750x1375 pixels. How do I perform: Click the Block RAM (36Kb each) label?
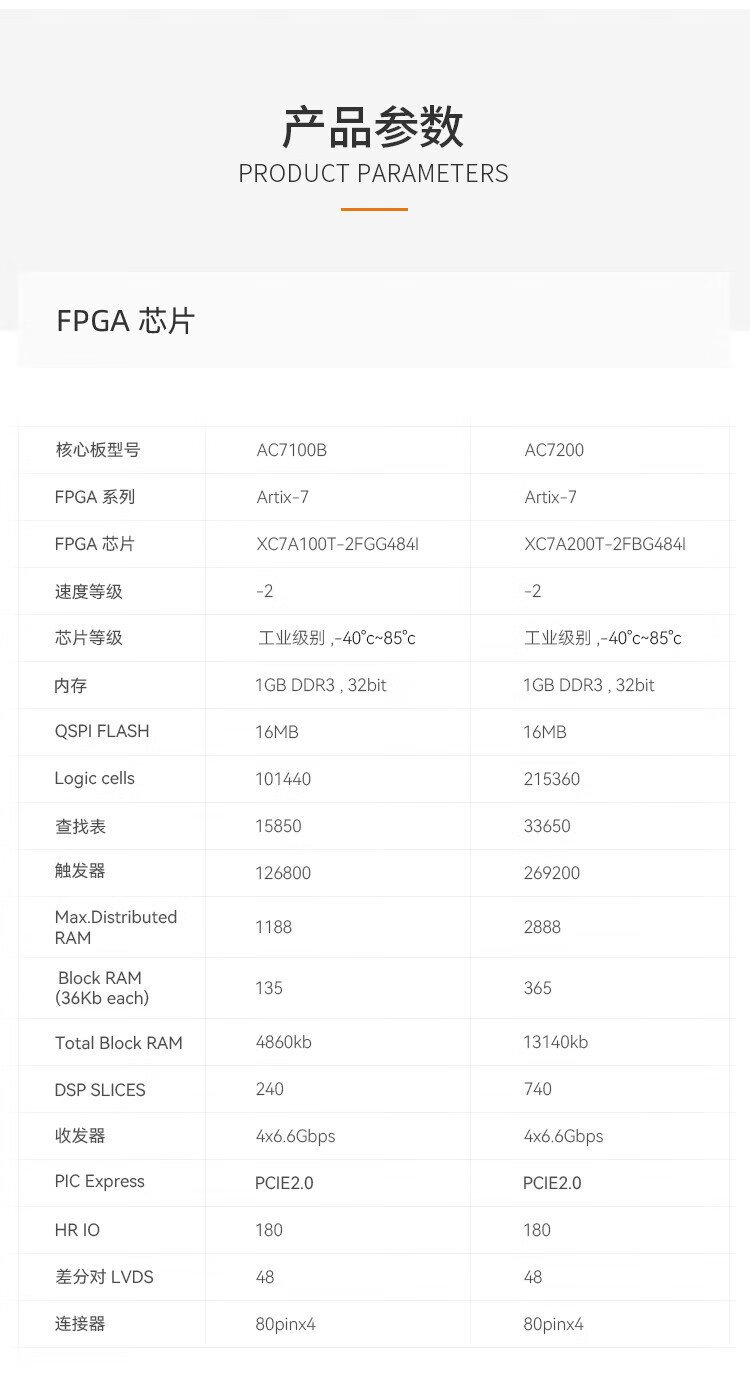(101, 988)
